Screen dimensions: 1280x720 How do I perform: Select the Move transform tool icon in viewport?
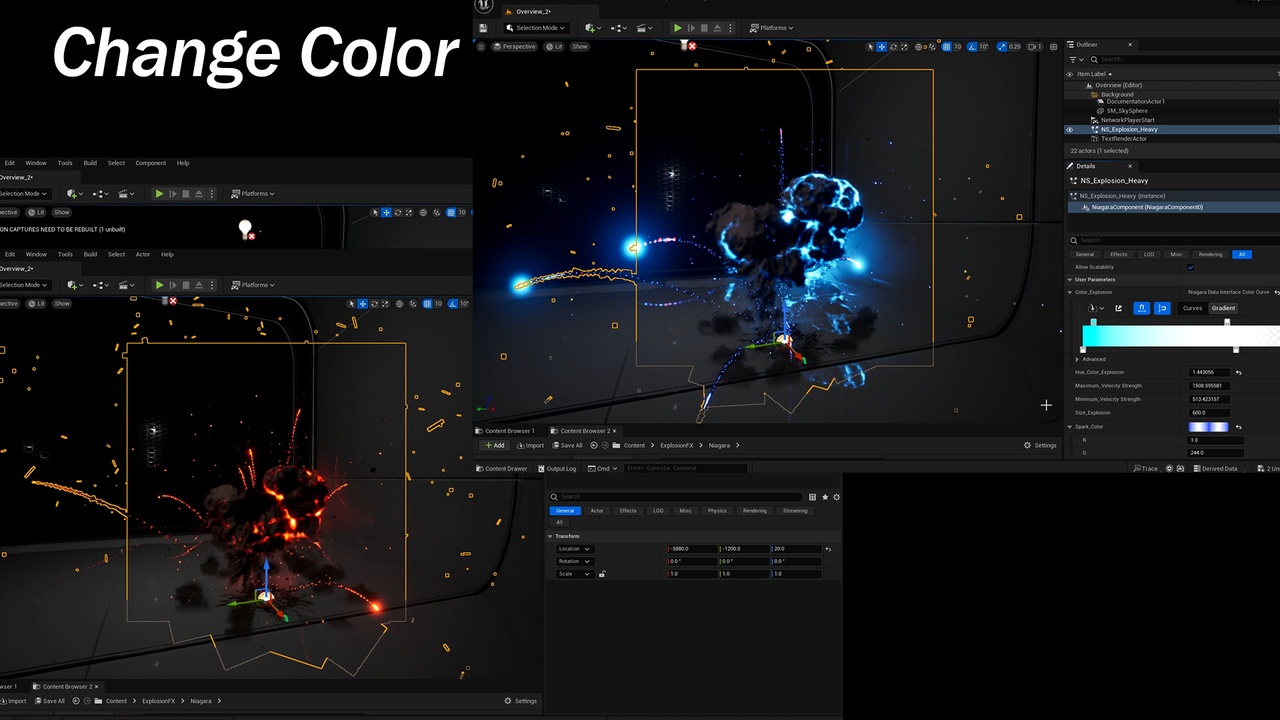[882, 47]
